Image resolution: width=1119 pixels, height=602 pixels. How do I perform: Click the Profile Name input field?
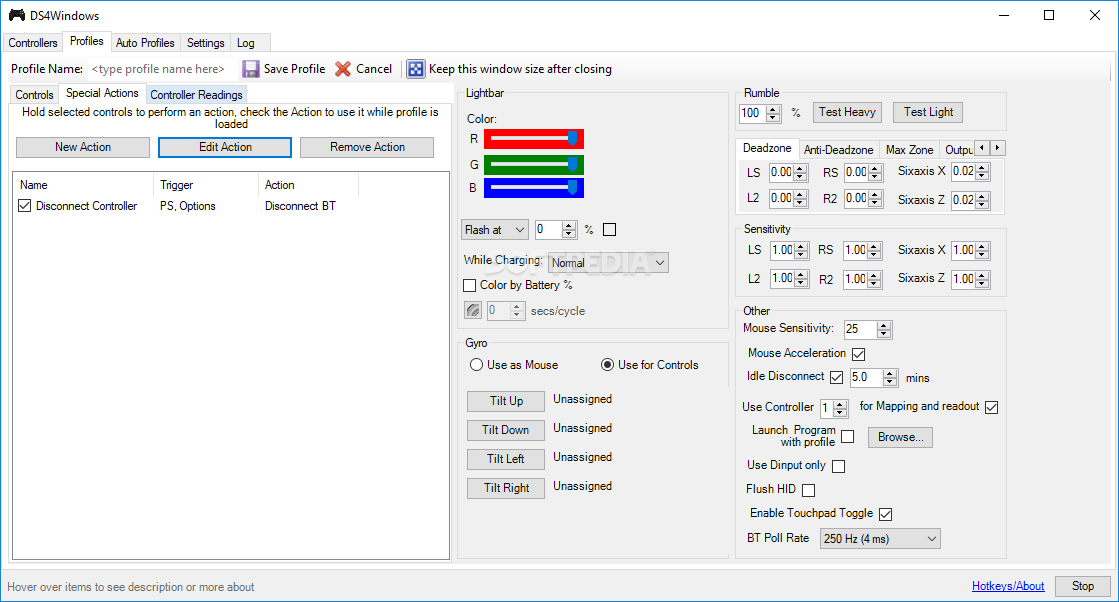pos(160,69)
